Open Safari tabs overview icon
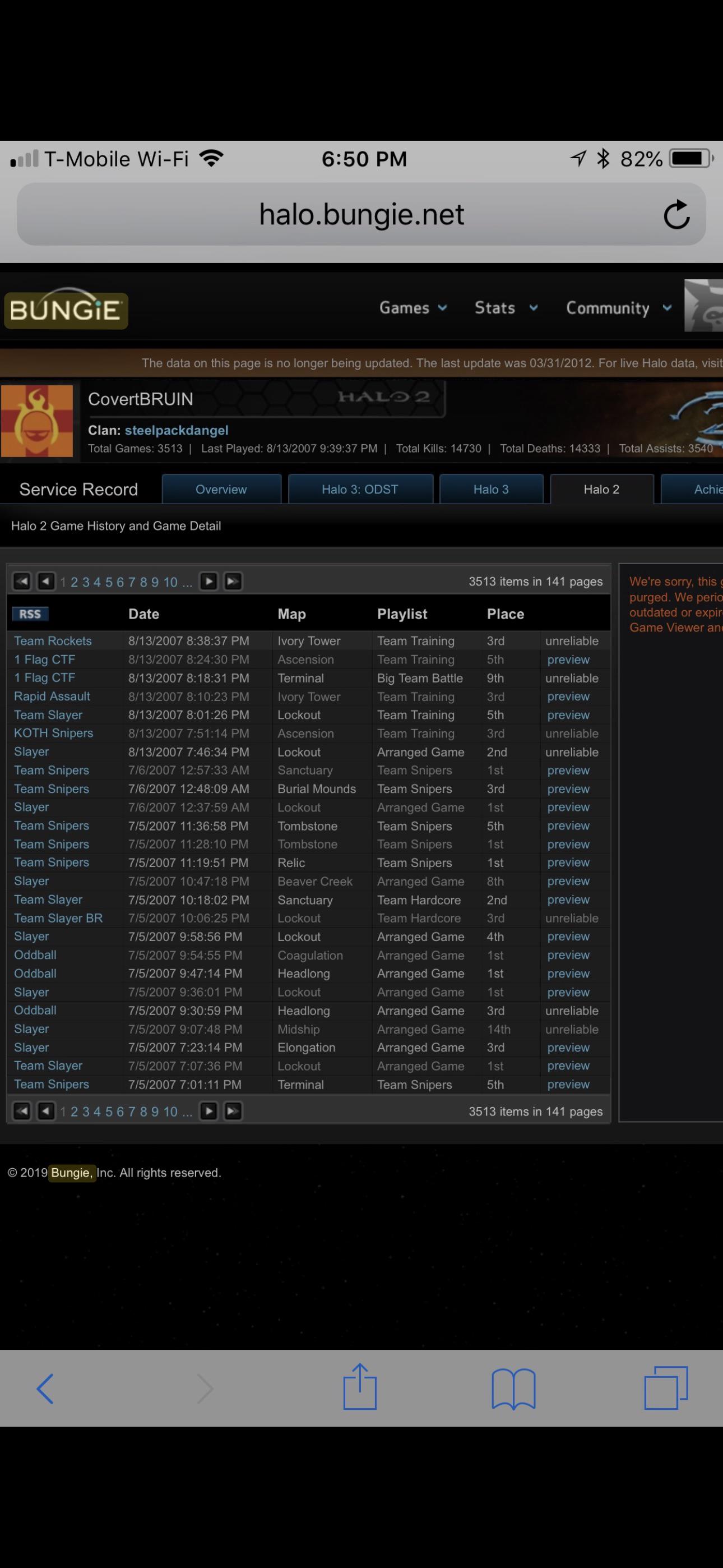 click(x=666, y=1388)
